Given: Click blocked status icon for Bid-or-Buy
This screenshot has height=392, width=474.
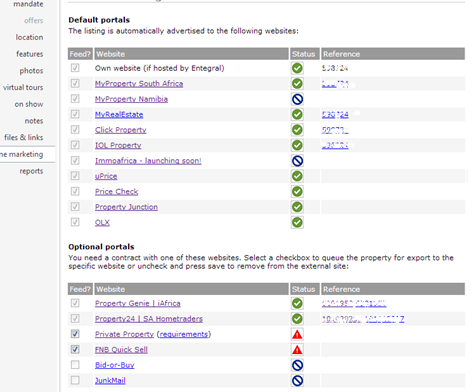Looking at the screenshot, I should [297, 365].
